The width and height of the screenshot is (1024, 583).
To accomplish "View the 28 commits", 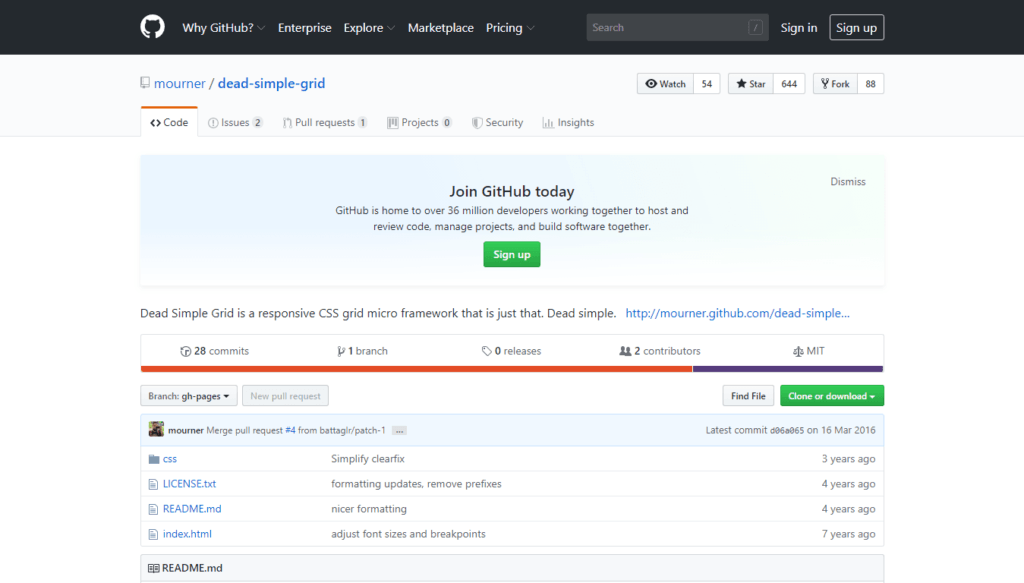I will point(214,351).
